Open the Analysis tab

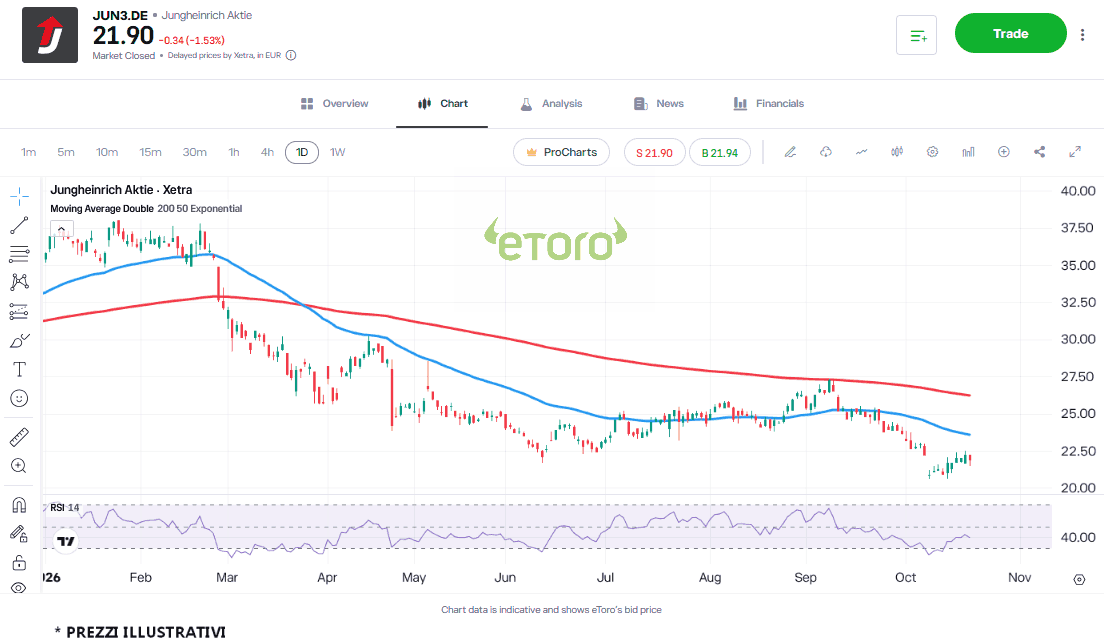tap(551, 103)
